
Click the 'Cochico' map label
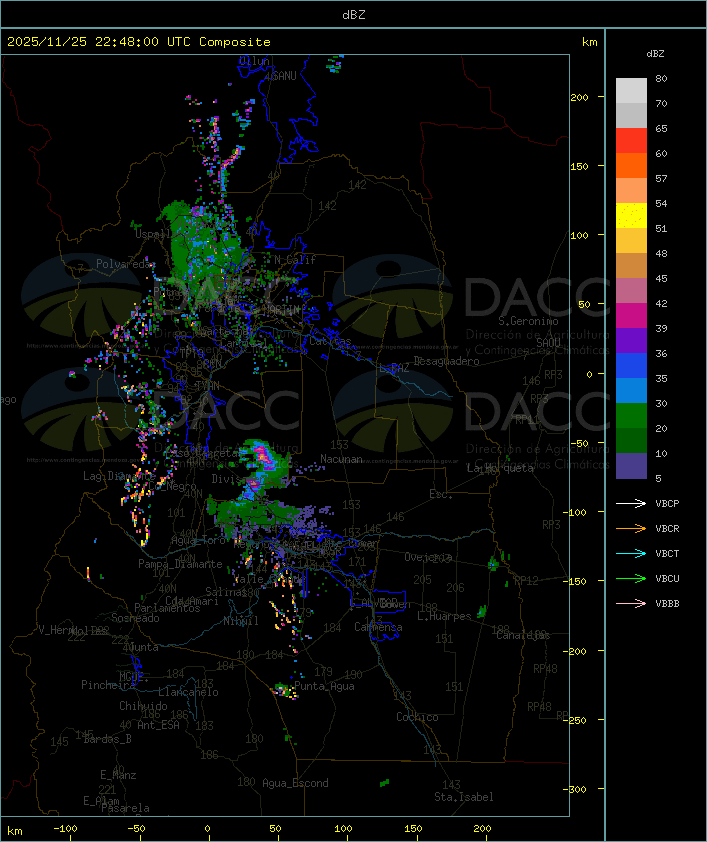point(417,717)
